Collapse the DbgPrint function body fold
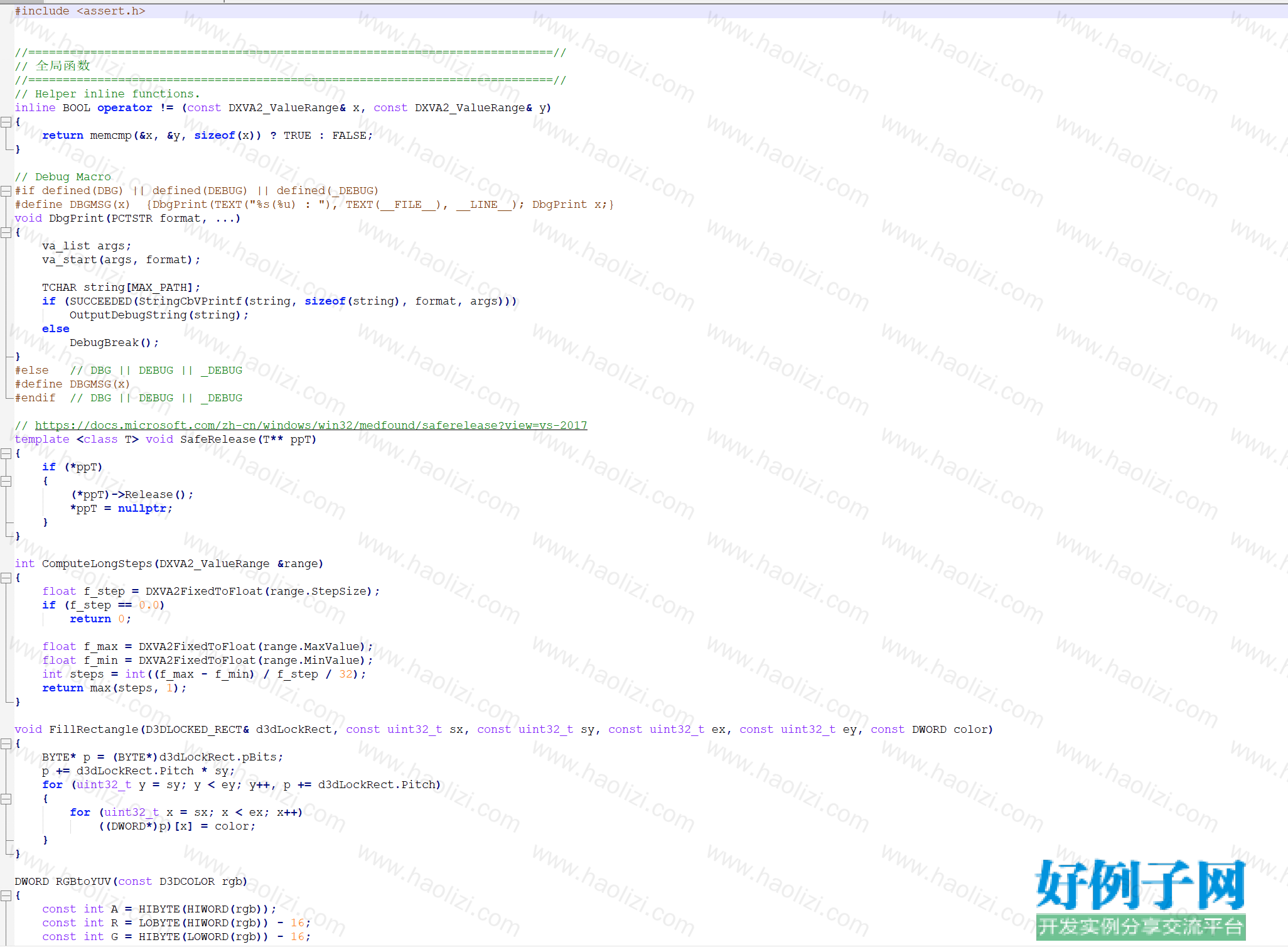Screen dimensions: 1288x947 click(x=6, y=232)
